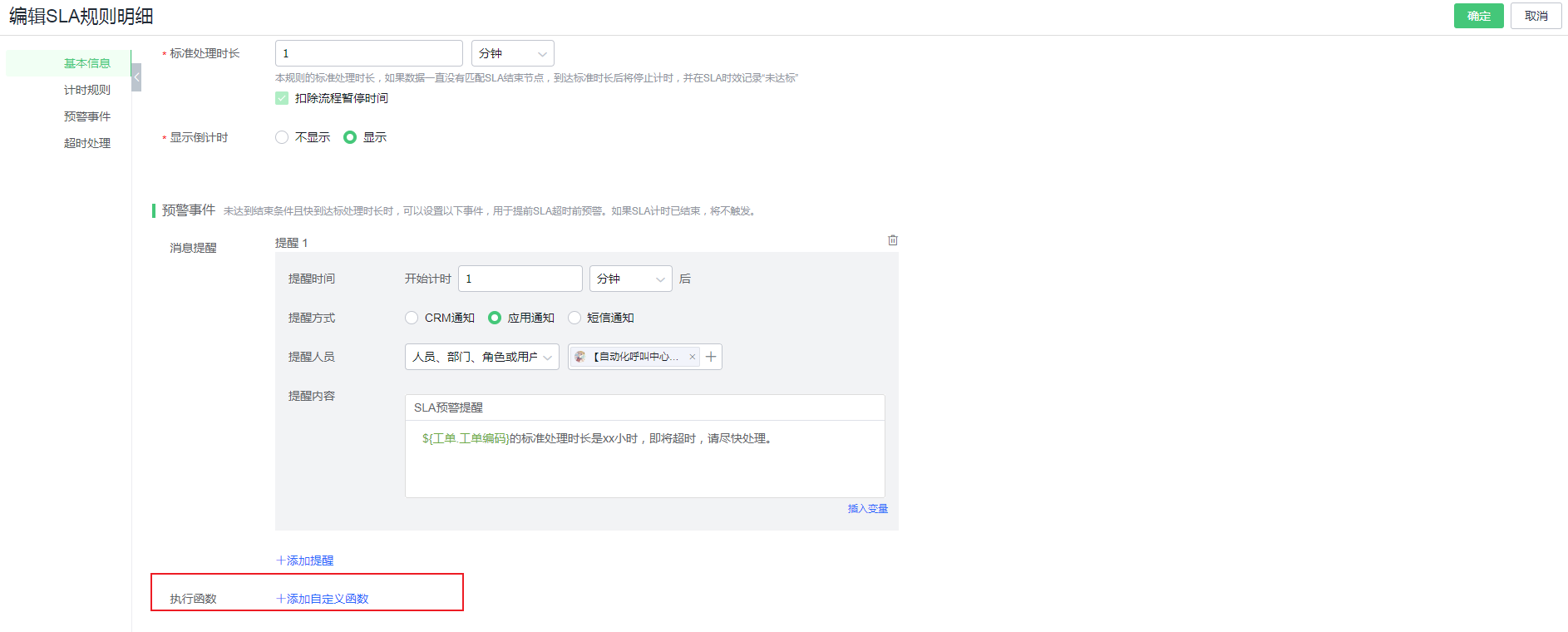
Task: Click the 标准处理时长 input field
Action: pyautogui.click(x=368, y=53)
